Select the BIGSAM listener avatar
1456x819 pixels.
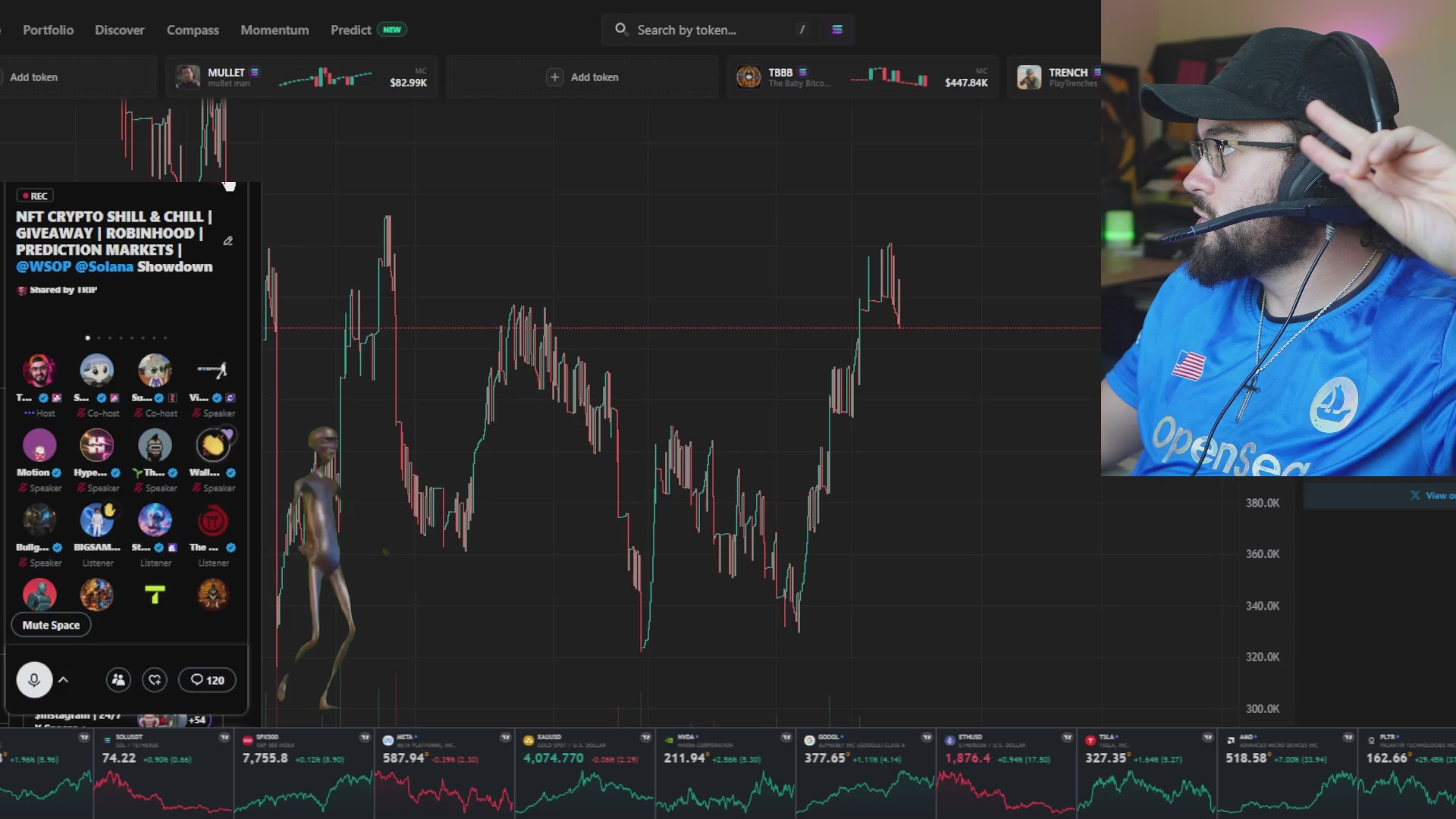97,520
